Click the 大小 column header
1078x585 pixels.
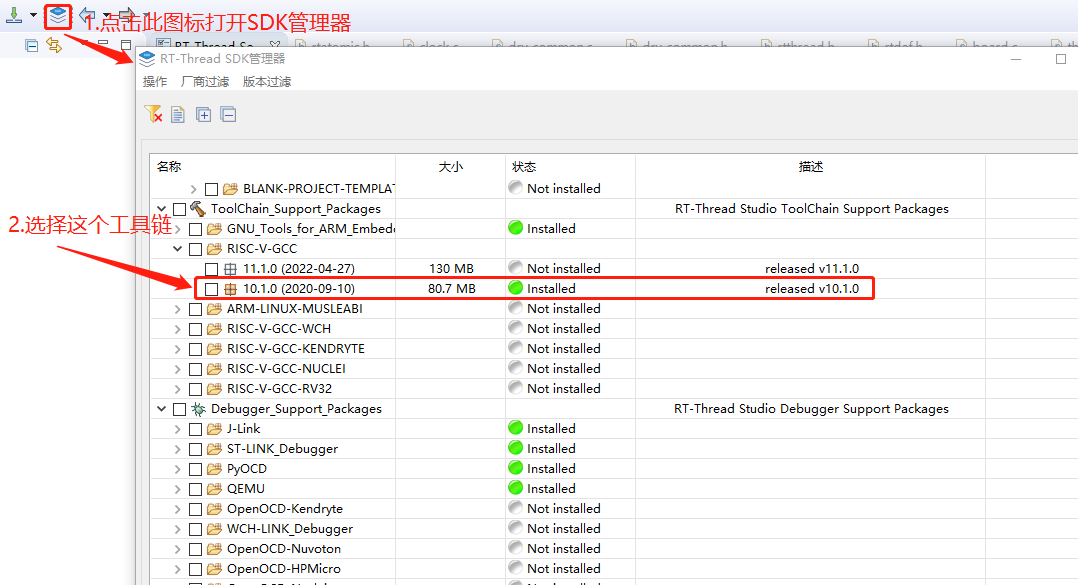coord(451,166)
